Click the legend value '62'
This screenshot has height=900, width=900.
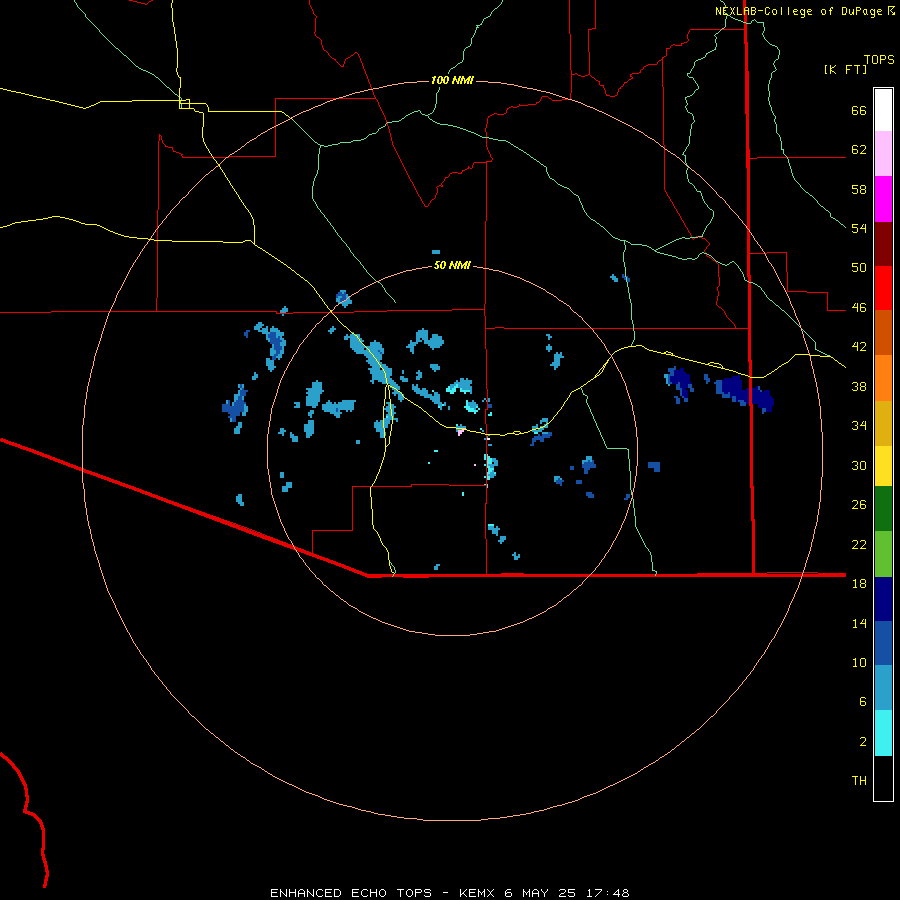859,150
